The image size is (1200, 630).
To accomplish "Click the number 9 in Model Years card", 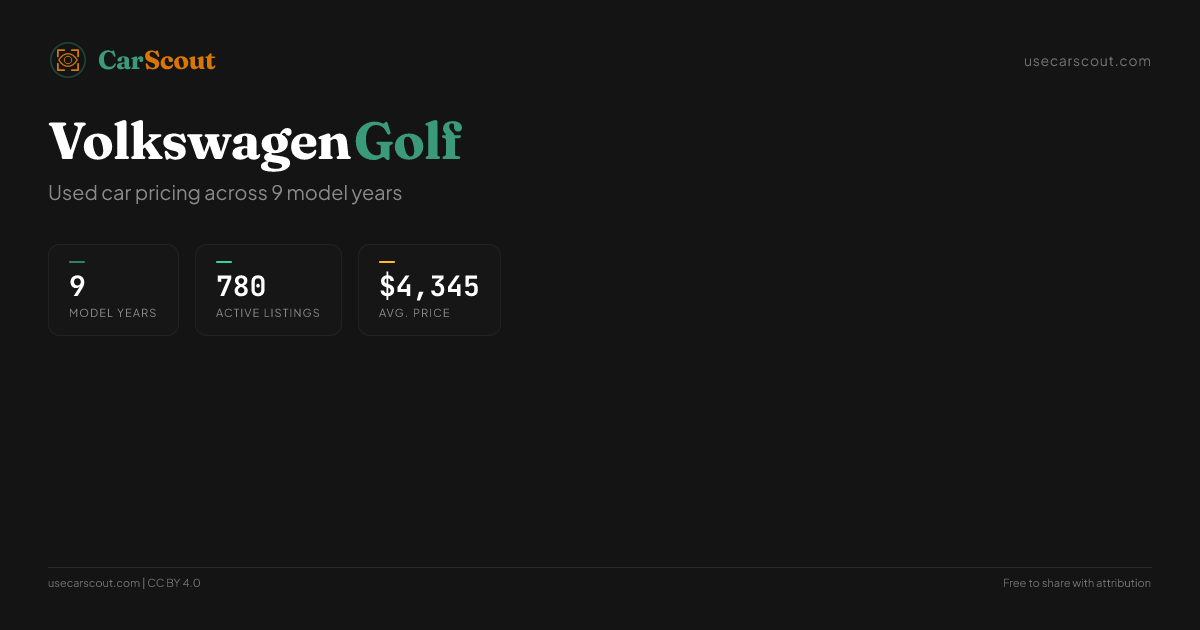I will coord(77,287).
